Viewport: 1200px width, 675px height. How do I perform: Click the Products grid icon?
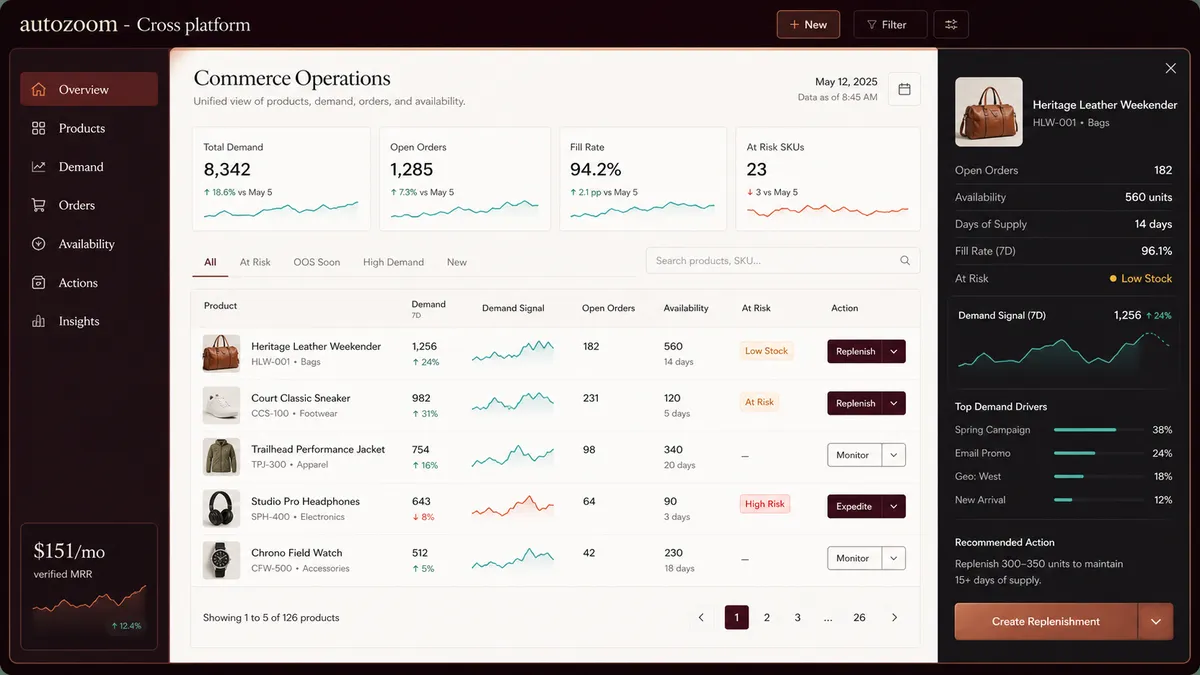click(x=39, y=128)
